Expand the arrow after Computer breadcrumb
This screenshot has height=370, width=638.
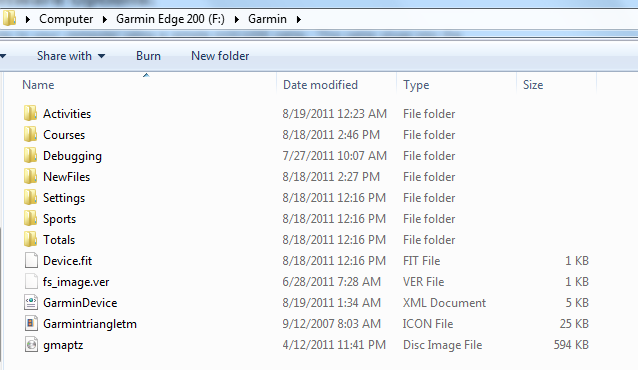105,19
